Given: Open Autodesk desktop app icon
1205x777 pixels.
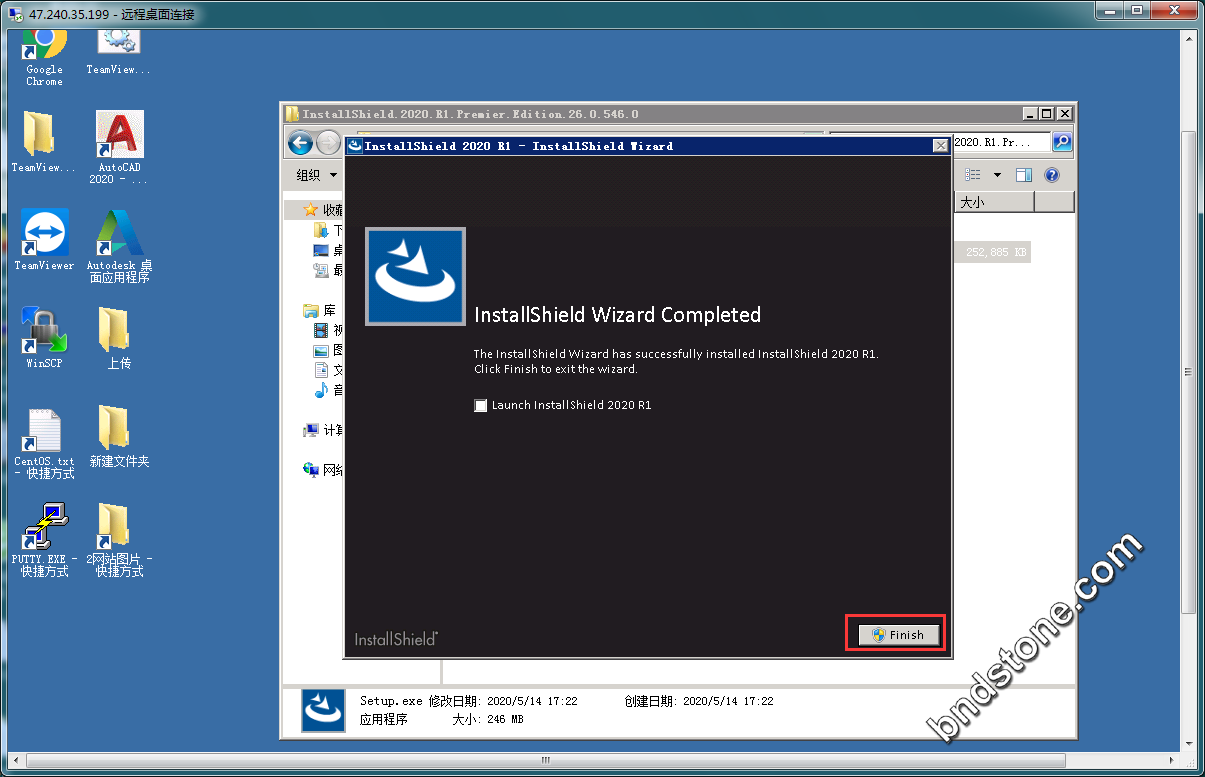Looking at the screenshot, I should tap(119, 234).
